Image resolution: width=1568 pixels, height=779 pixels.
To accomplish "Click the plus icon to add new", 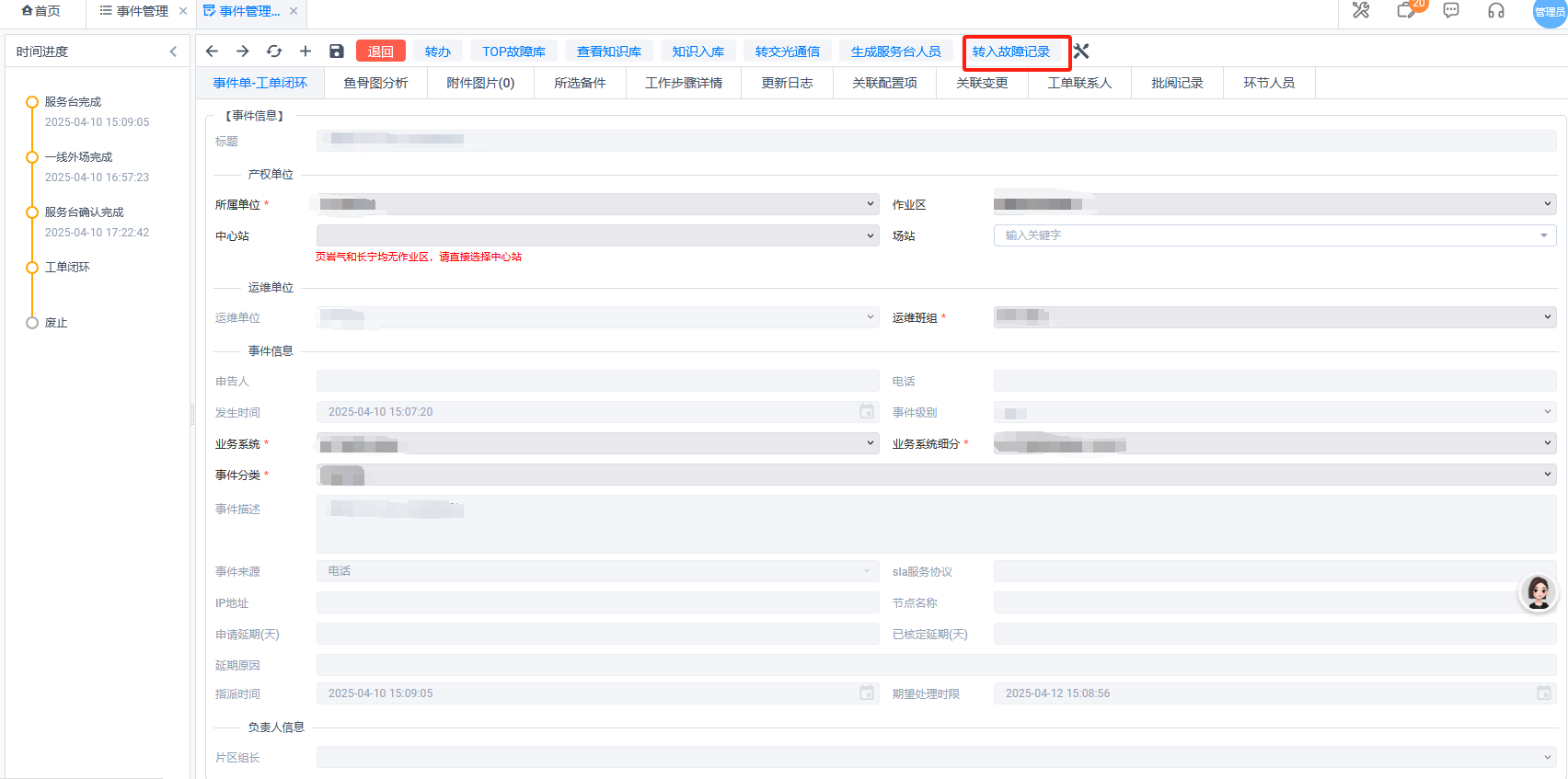I will [x=306, y=52].
